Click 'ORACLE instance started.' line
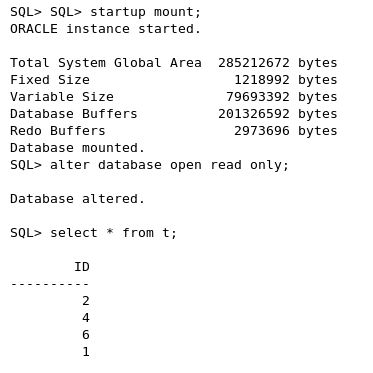 click(105, 29)
